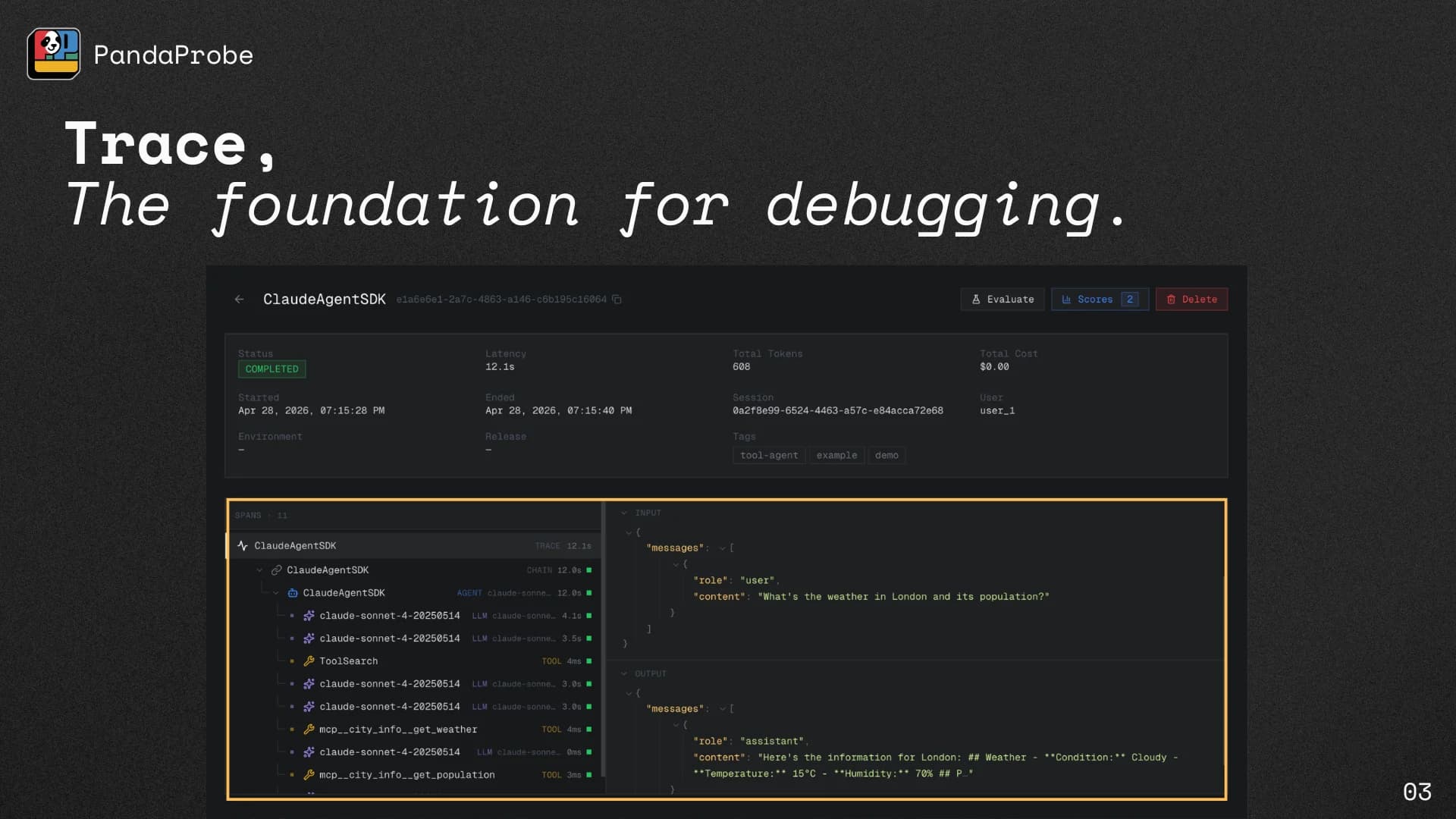Collapse the root object in the OUTPUT JSON
This screenshot has height=819, width=1456.
tap(629, 694)
